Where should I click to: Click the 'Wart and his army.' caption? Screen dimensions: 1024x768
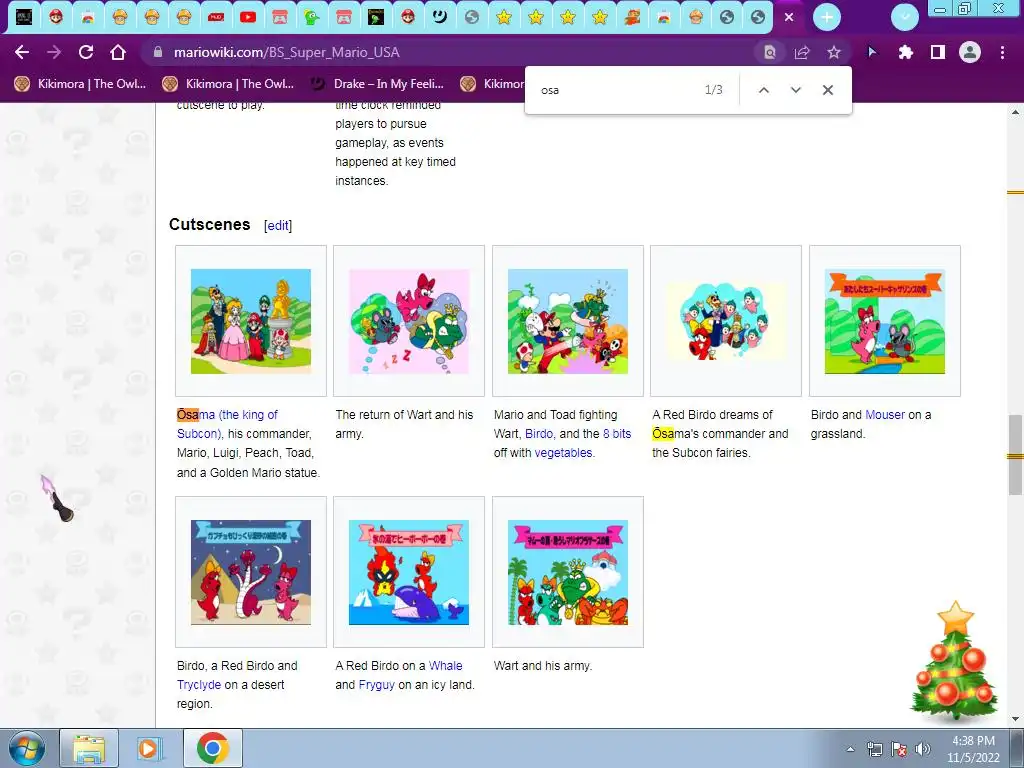point(543,665)
